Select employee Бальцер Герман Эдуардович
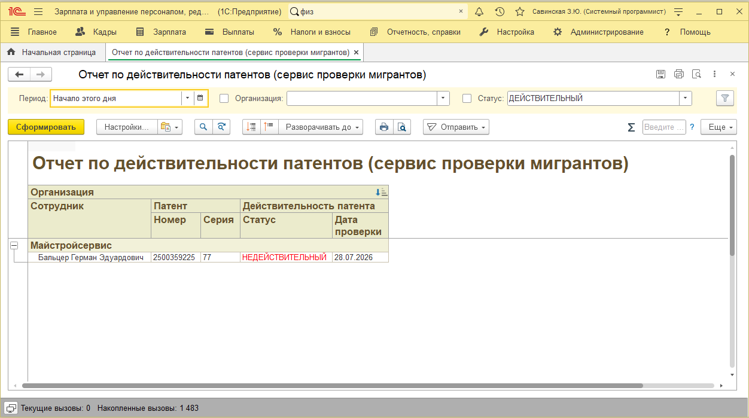This screenshot has width=749, height=418. coord(90,257)
